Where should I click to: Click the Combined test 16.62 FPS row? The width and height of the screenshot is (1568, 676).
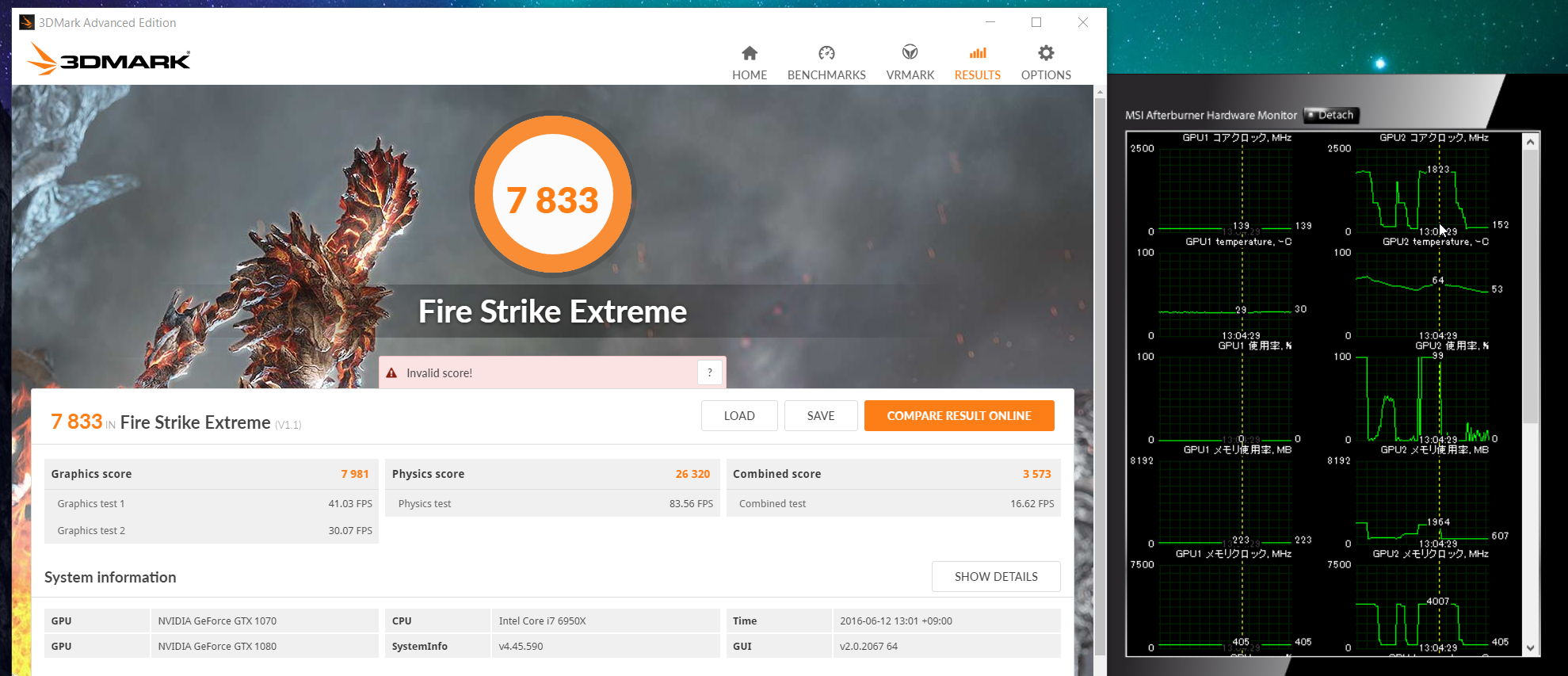(894, 503)
